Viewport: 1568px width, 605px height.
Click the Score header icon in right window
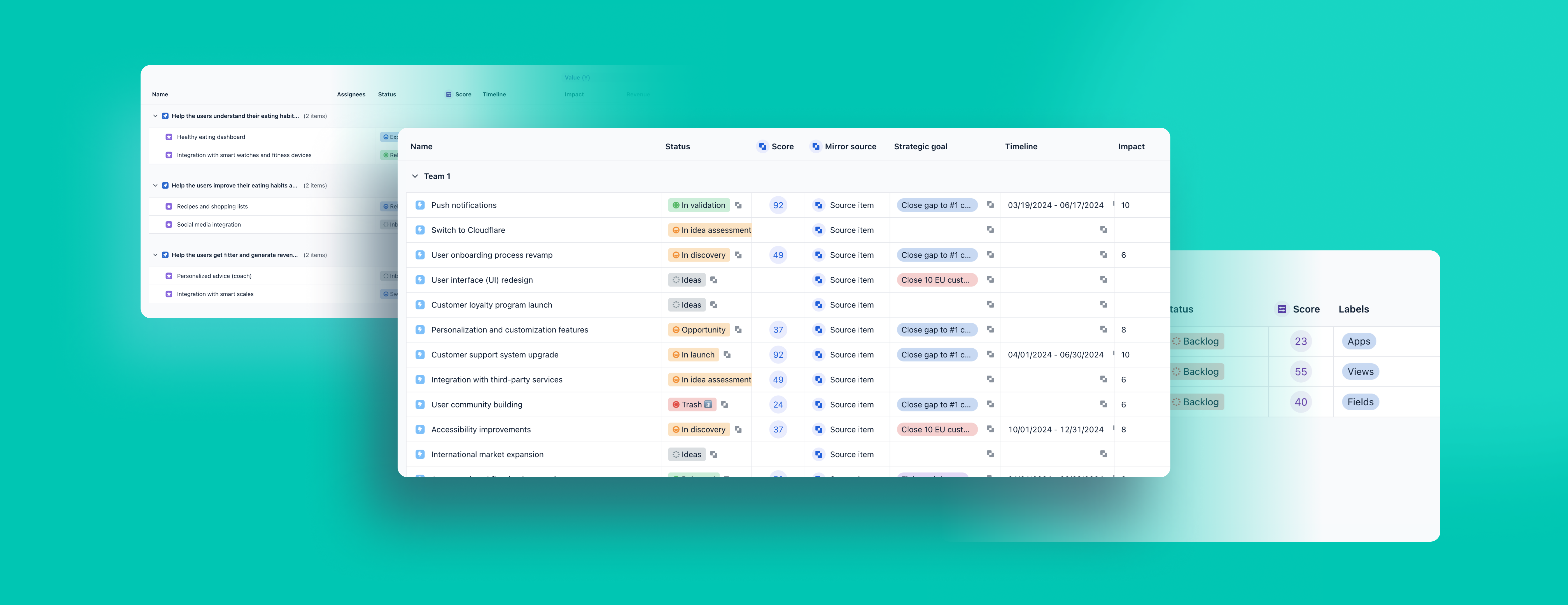(1282, 309)
